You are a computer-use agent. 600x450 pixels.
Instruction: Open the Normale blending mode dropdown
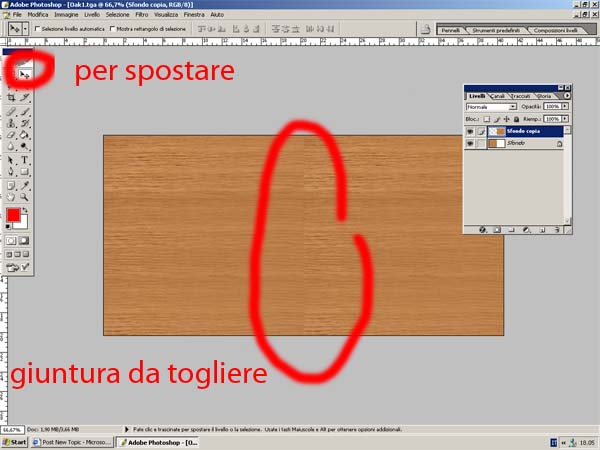[x=513, y=106]
